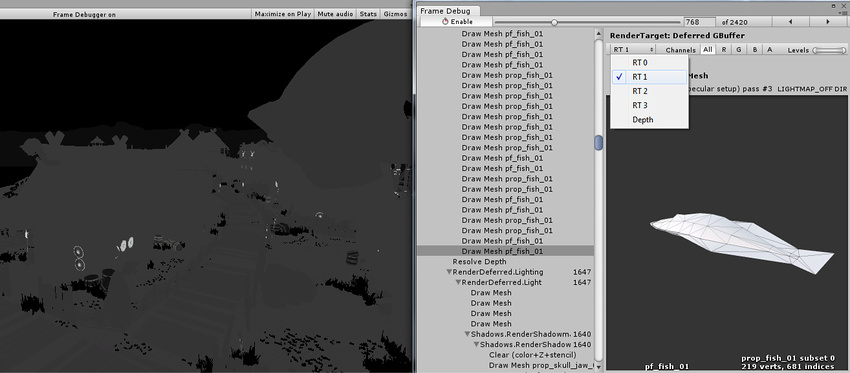Screen dimensions: 850x373
Task: Click the scrollbar up arrow in event list
Action: (x=598, y=34)
